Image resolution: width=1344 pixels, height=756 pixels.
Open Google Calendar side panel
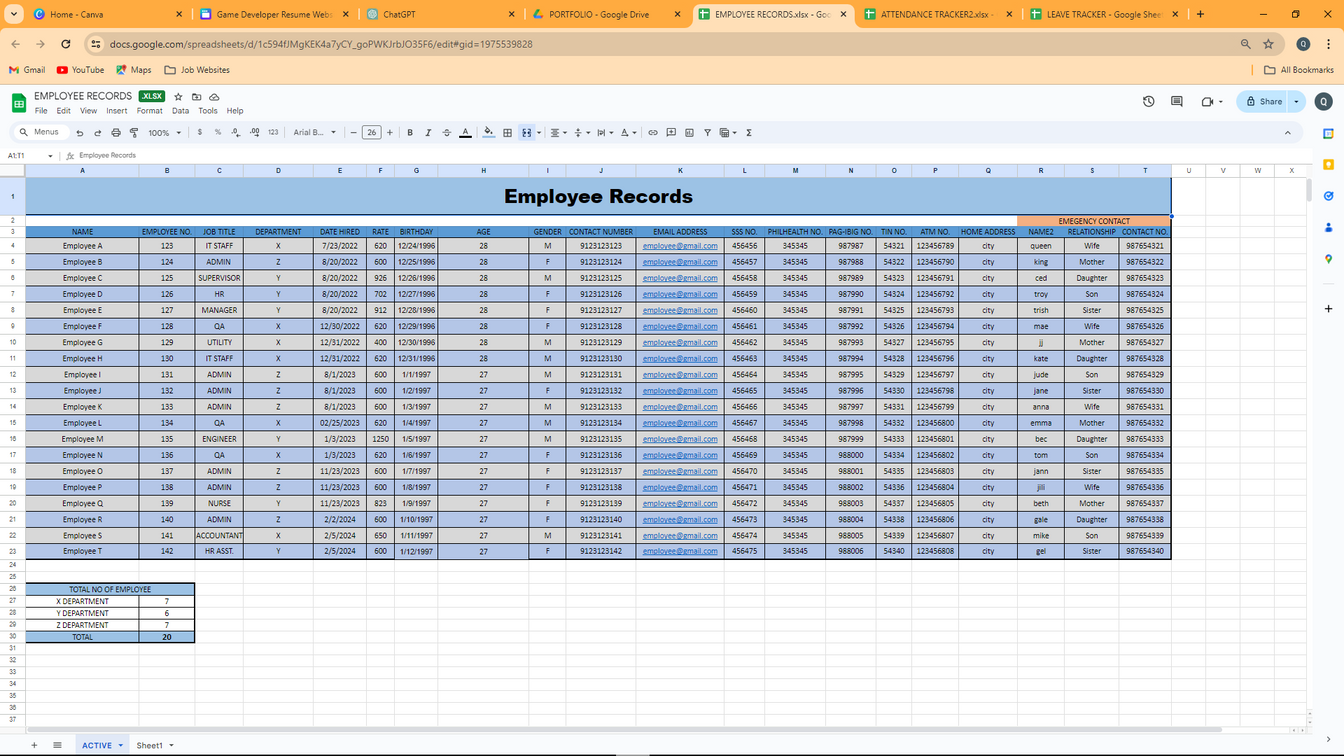(1328, 133)
